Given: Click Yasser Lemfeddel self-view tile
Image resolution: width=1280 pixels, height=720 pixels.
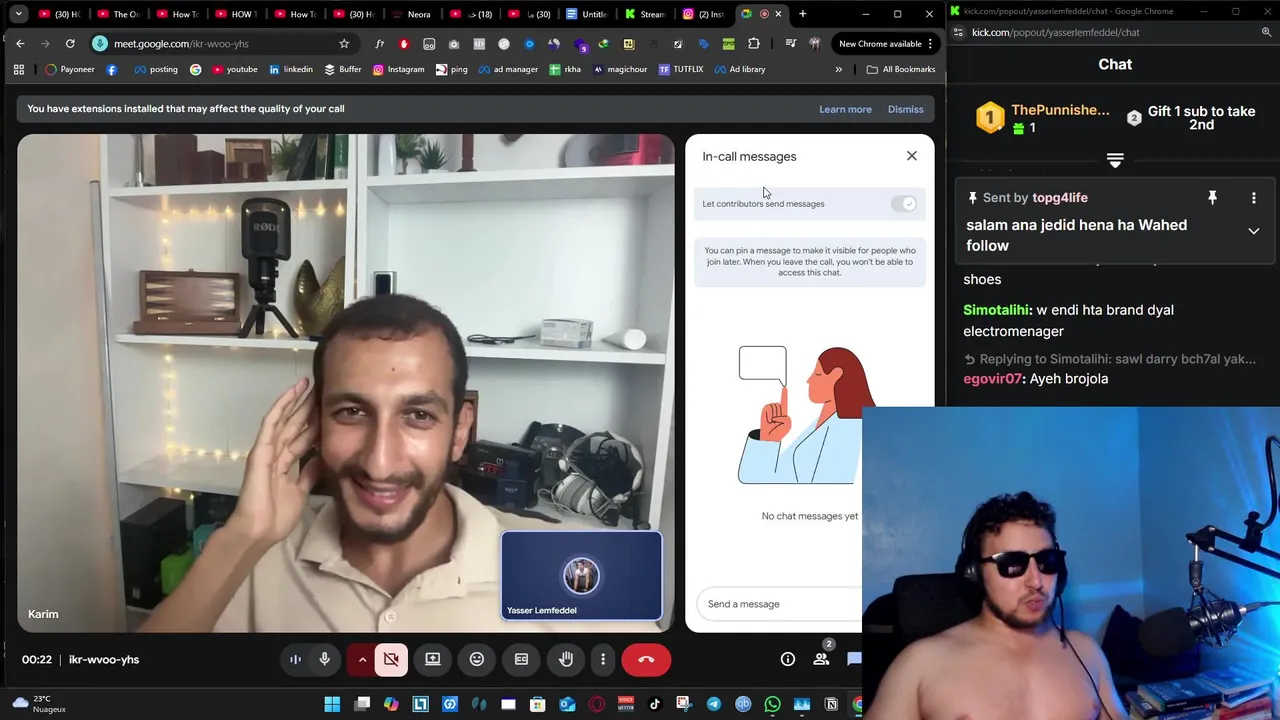Looking at the screenshot, I should [x=581, y=576].
